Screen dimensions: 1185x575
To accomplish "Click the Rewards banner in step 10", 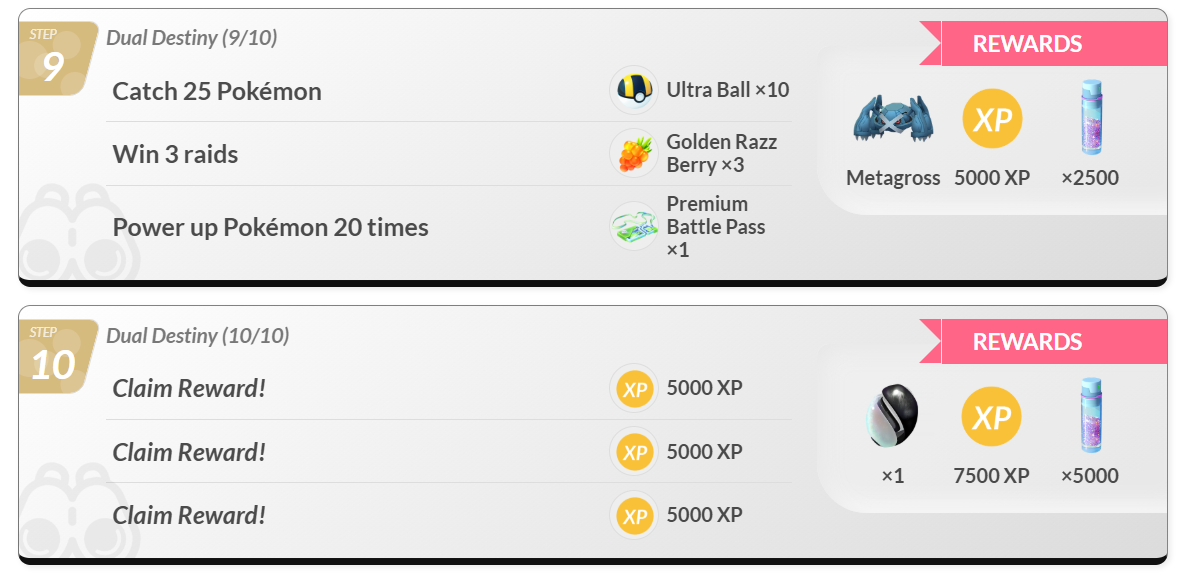I will (x=1043, y=341).
